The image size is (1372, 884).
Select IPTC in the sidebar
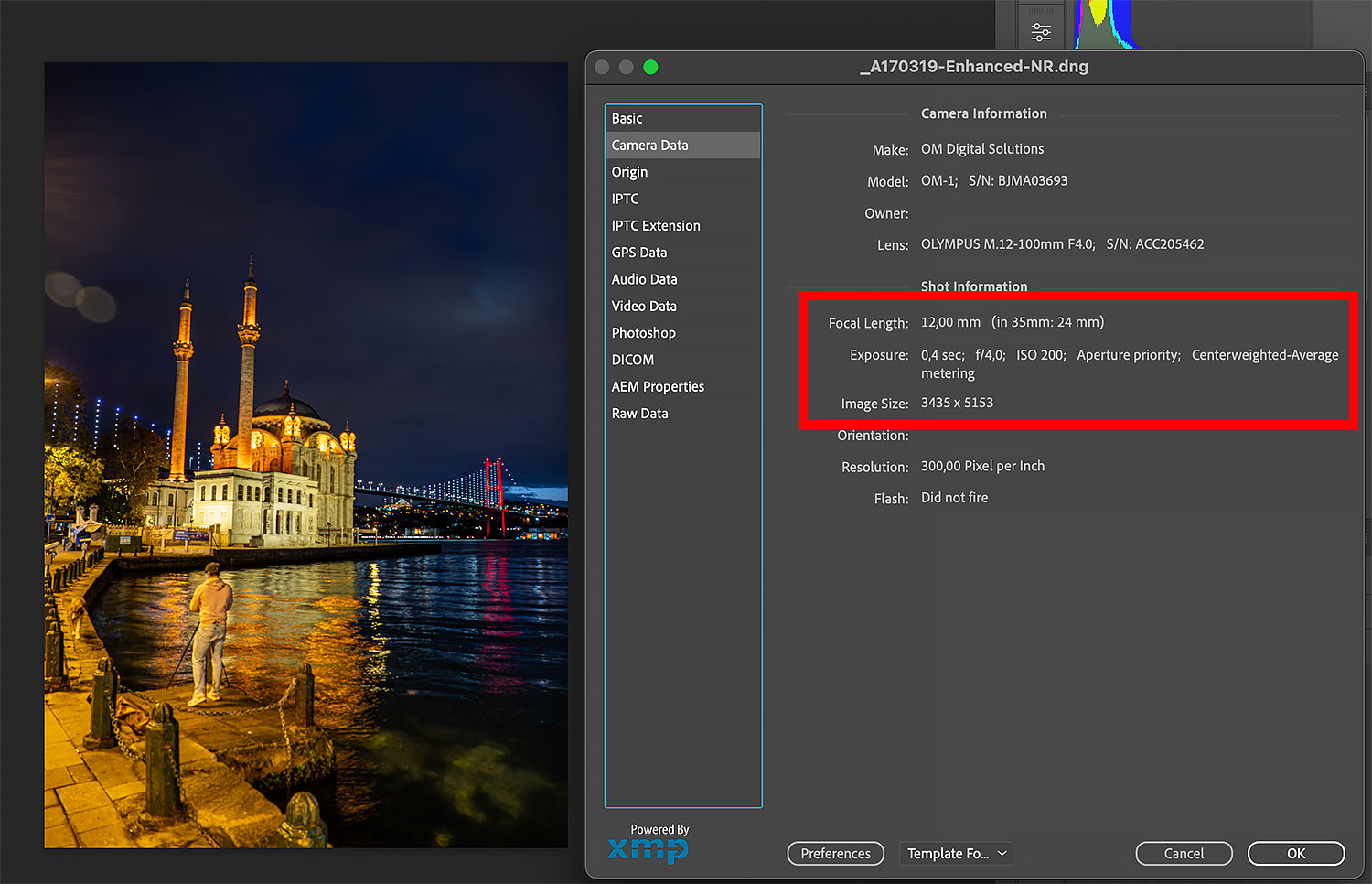(x=626, y=199)
